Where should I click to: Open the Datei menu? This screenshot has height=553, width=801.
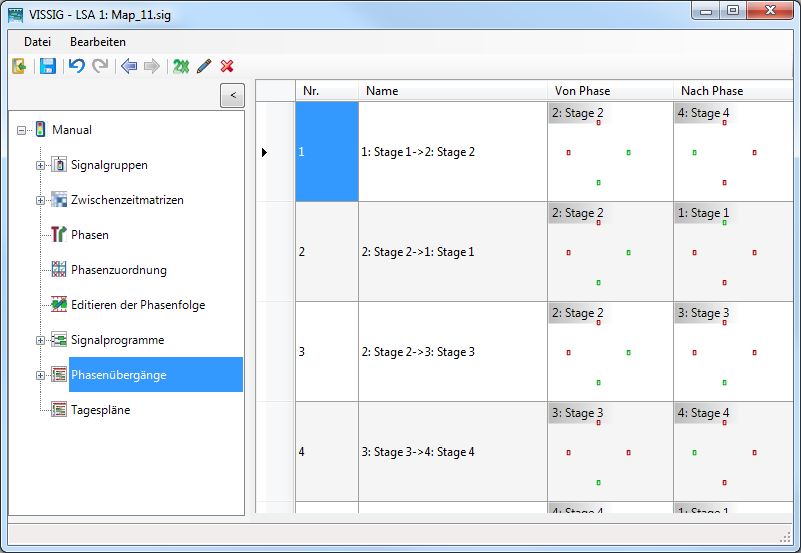pos(37,42)
